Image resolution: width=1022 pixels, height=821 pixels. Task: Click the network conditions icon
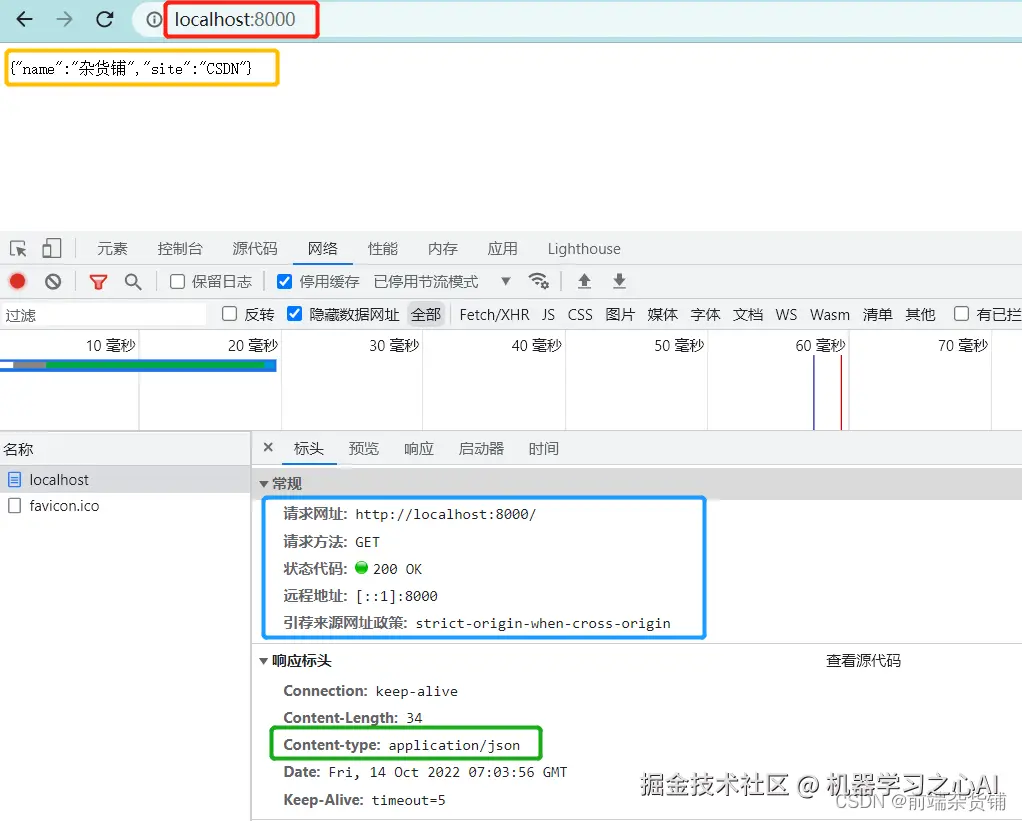click(540, 281)
